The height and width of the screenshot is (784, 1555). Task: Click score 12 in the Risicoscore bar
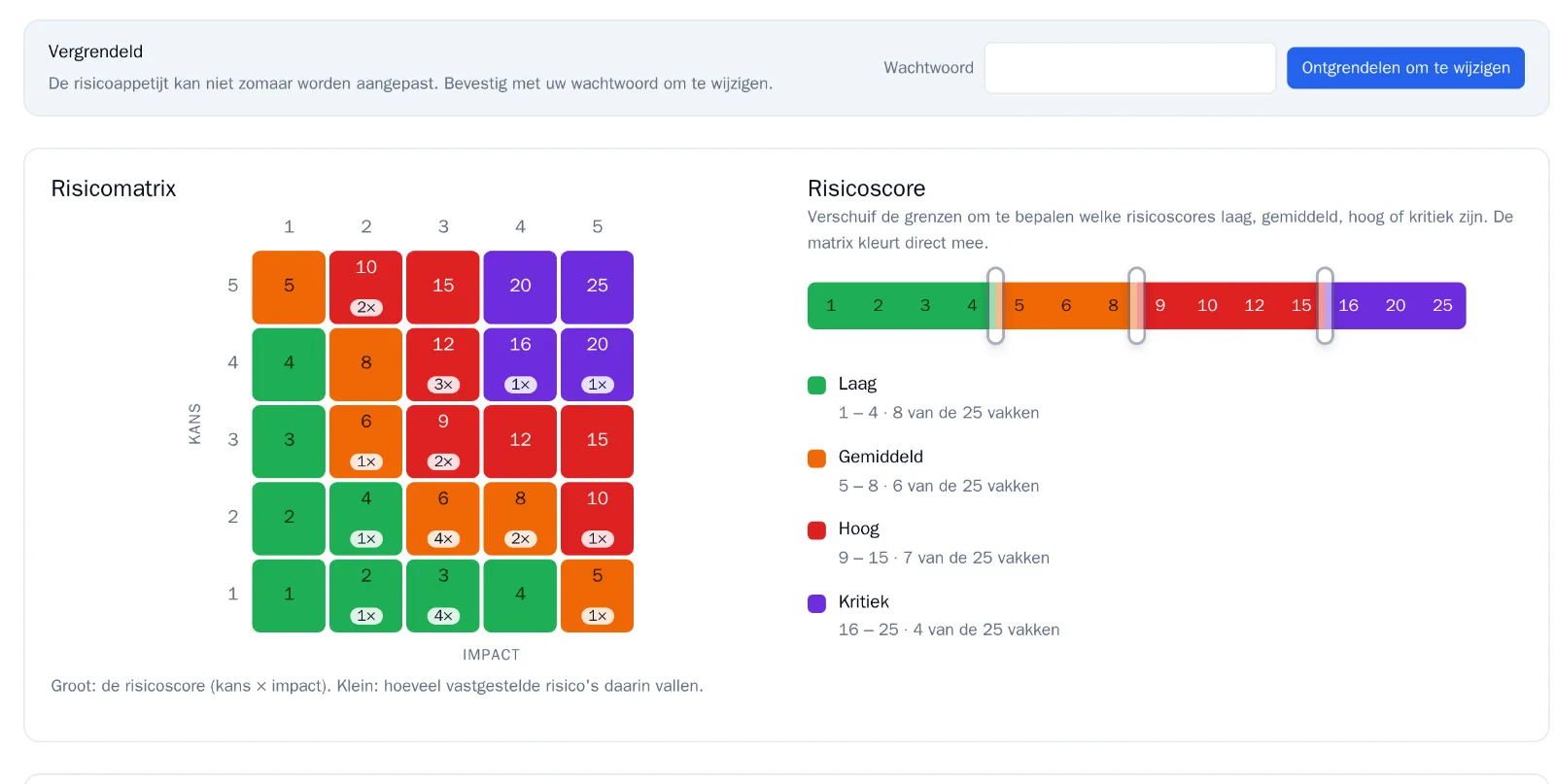[1254, 305]
